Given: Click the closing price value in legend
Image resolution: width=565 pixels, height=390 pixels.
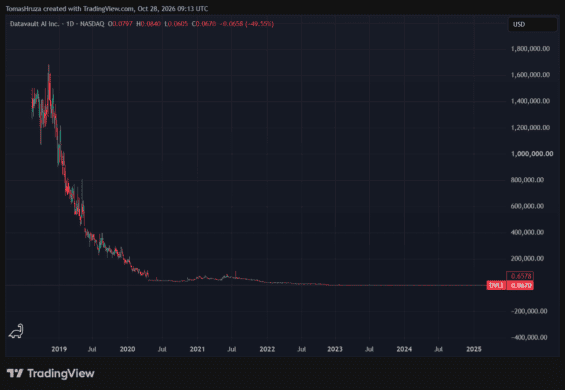Looking at the screenshot, I should coord(206,24).
